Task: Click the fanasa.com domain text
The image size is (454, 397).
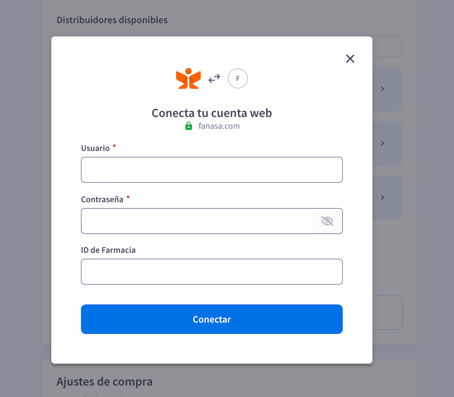Action: (219, 126)
